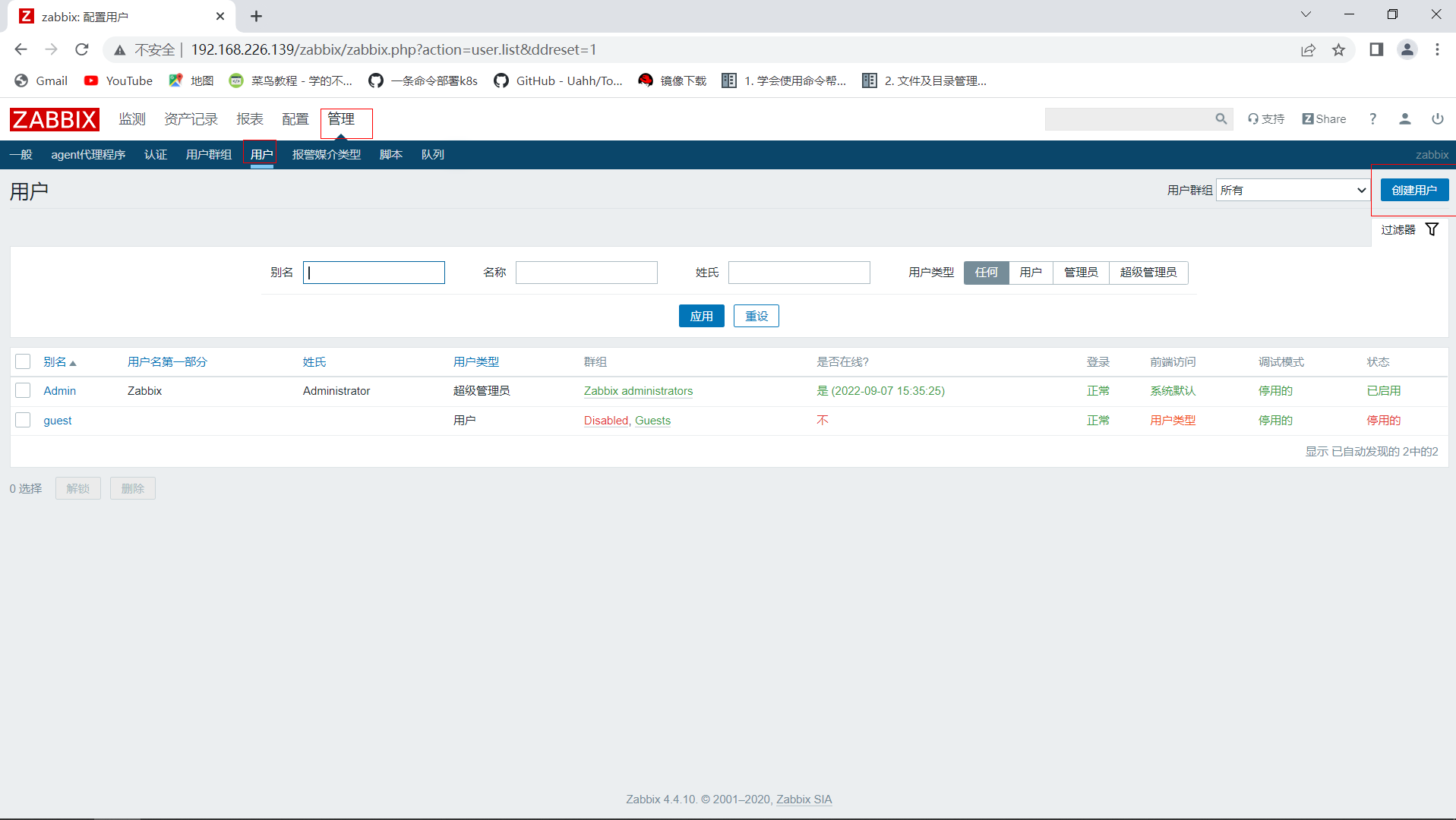Screen dimensions: 1456x820
Task: Click the 应用 filter button
Action: pyautogui.click(x=701, y=316)
